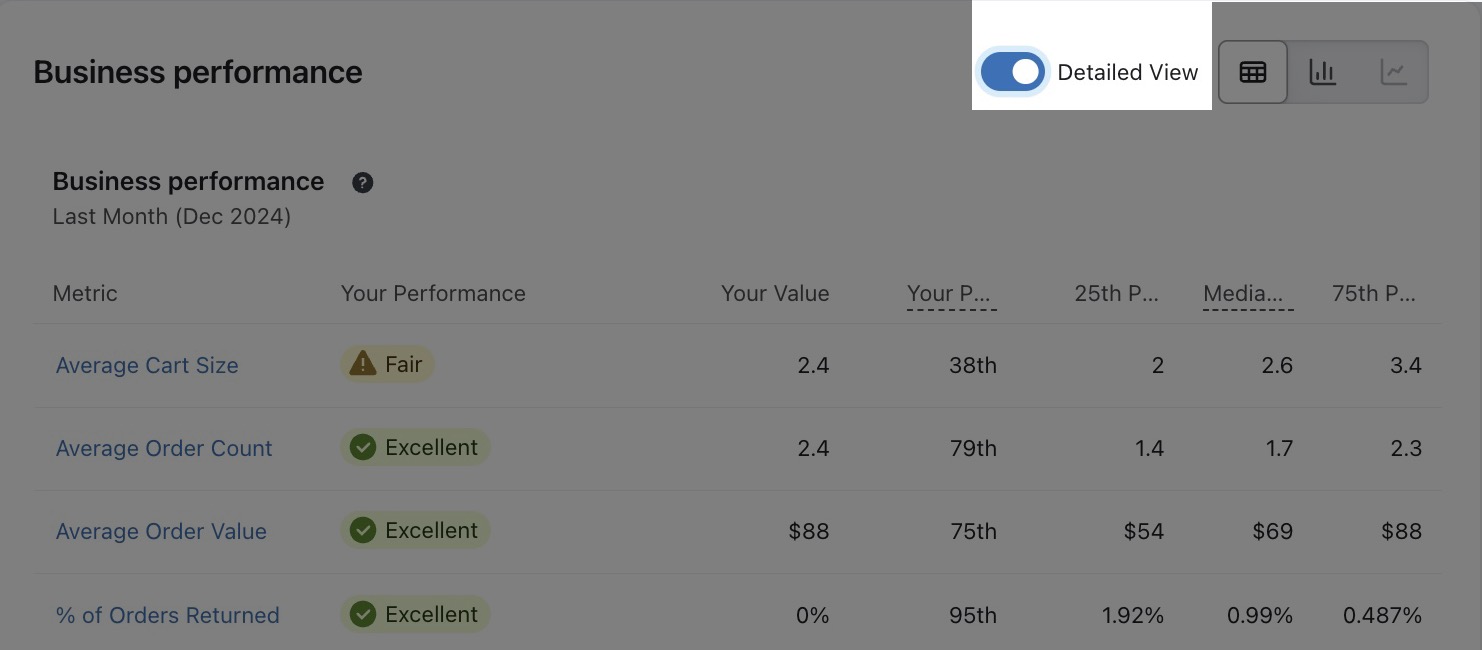Screen dimensions: 1482x650
Task: Open the Average Order Count metric link
Action: point(164,448)
